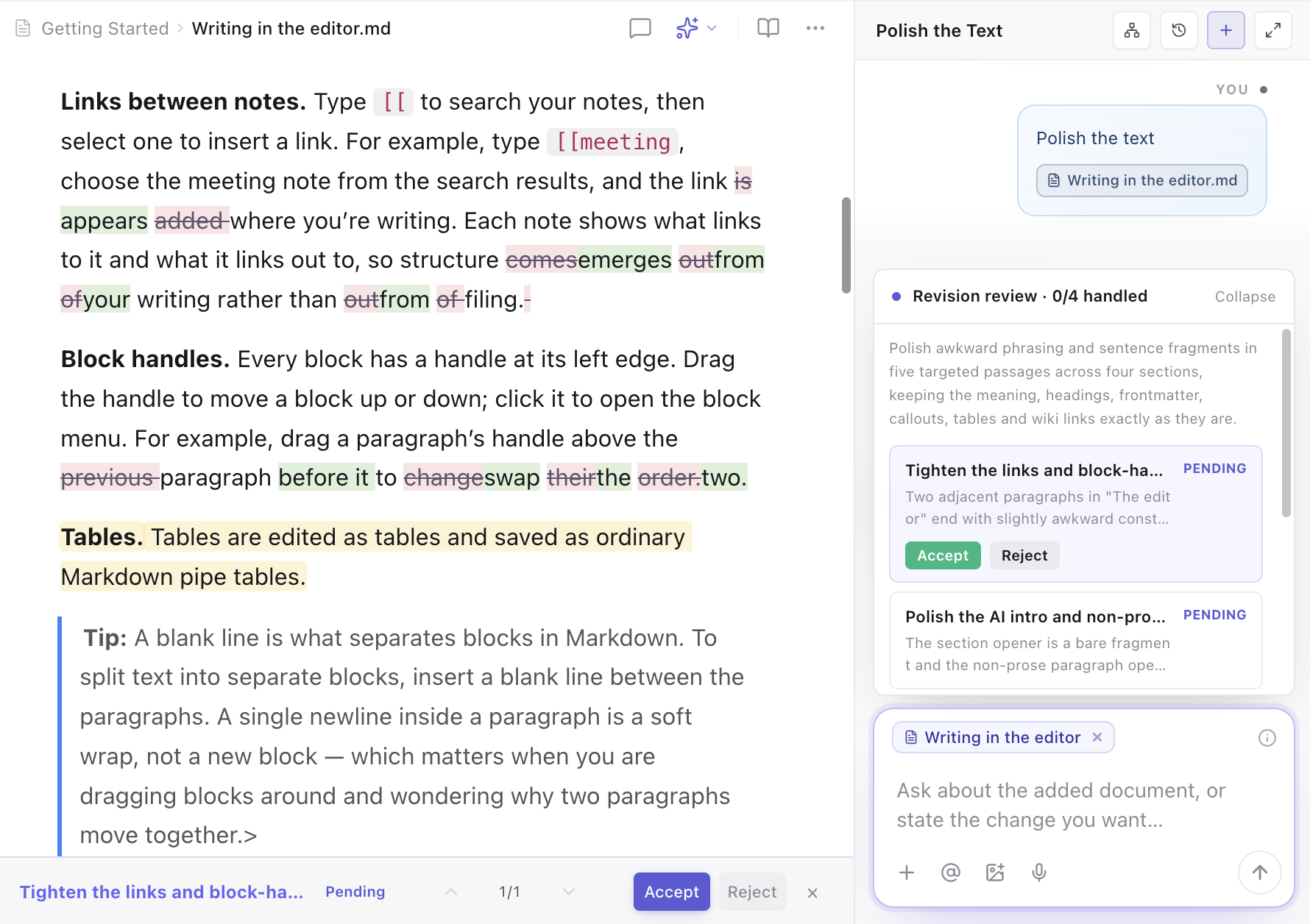This screenshot has height=924, width=1310.
Task: Go to next change with down chevron
Action: point(569,892)
